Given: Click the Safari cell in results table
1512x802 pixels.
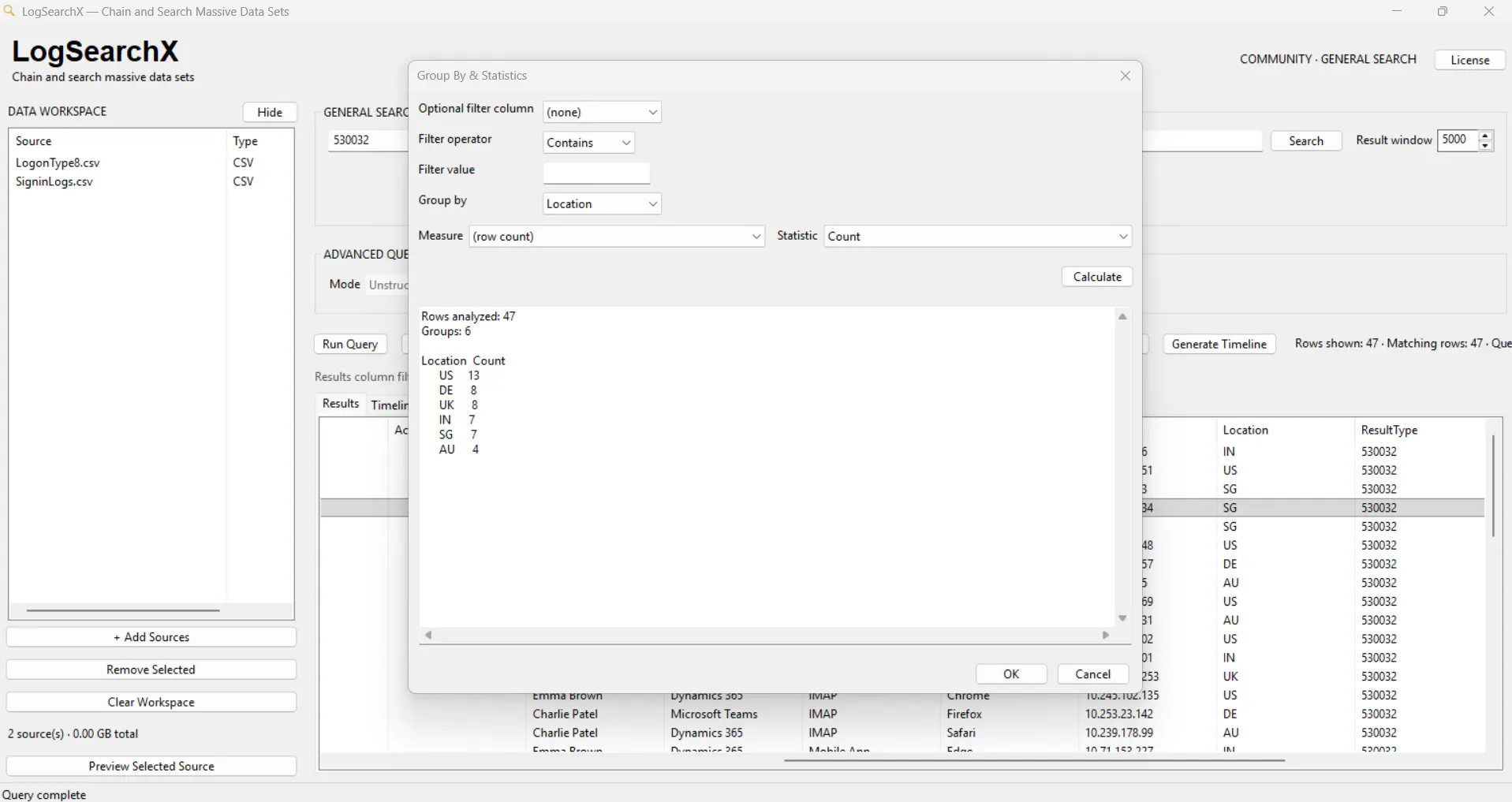Looking at the screenshot, I should 961,733.
